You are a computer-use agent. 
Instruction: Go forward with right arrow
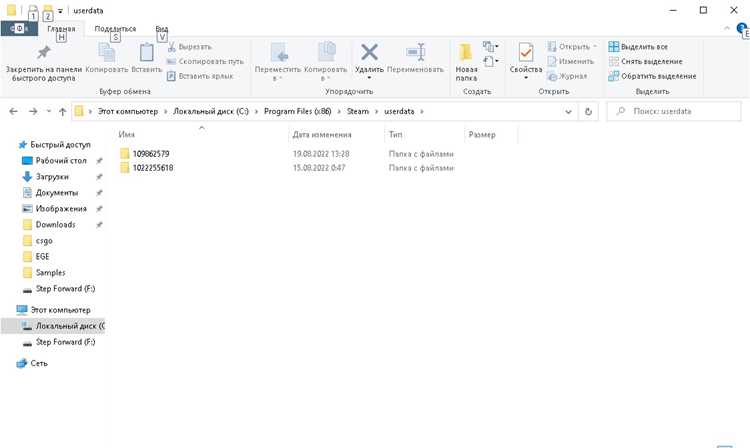pyautogui.click(x=33, y=111)
